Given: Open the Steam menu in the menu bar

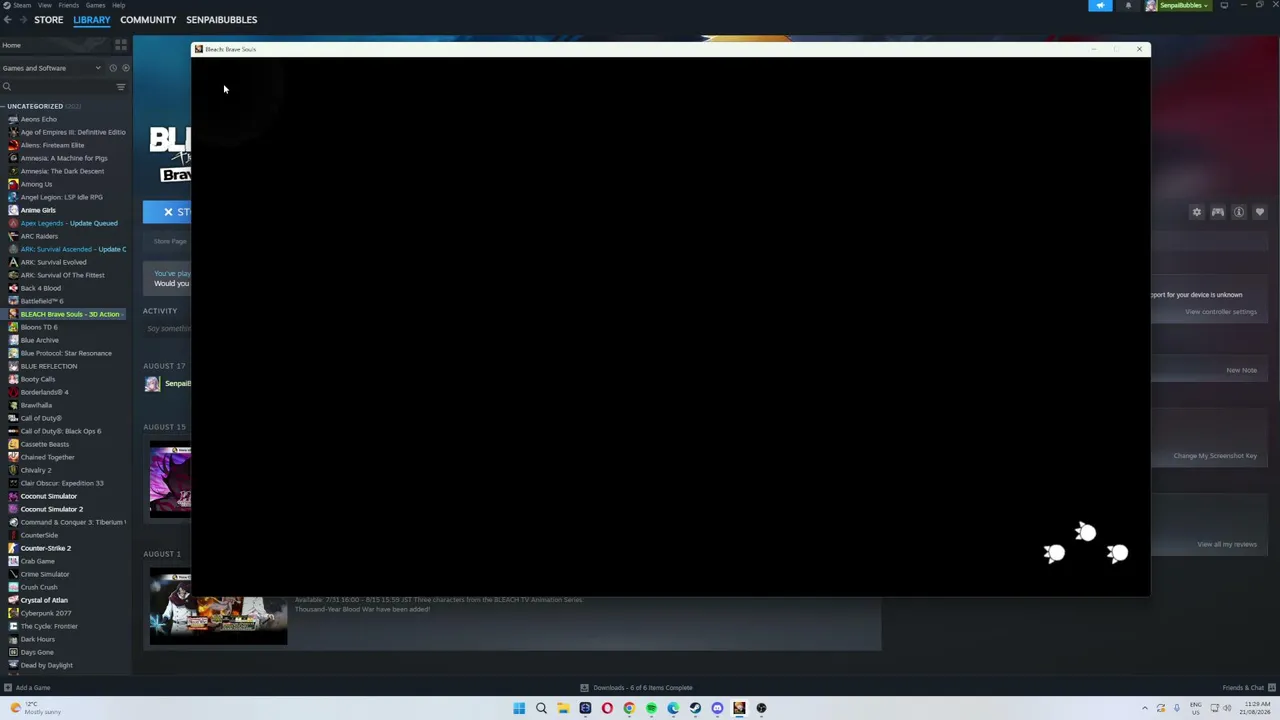Looking at the screenshot, I should (22, 5).
